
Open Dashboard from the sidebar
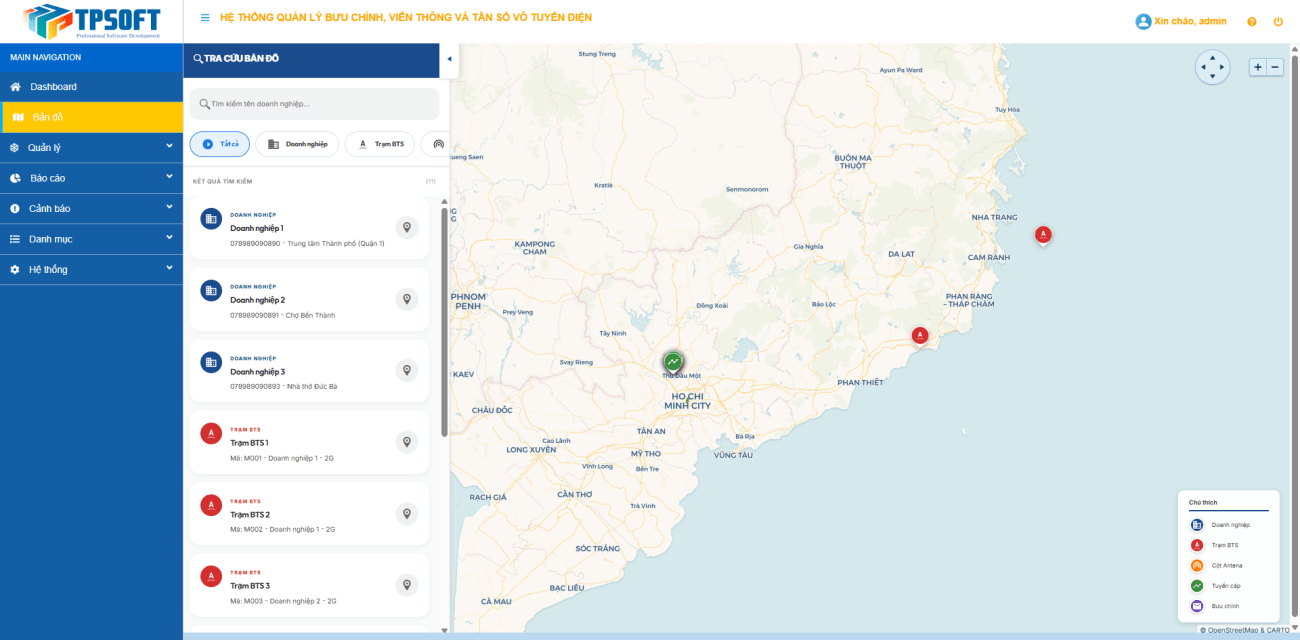click(53, 87)
